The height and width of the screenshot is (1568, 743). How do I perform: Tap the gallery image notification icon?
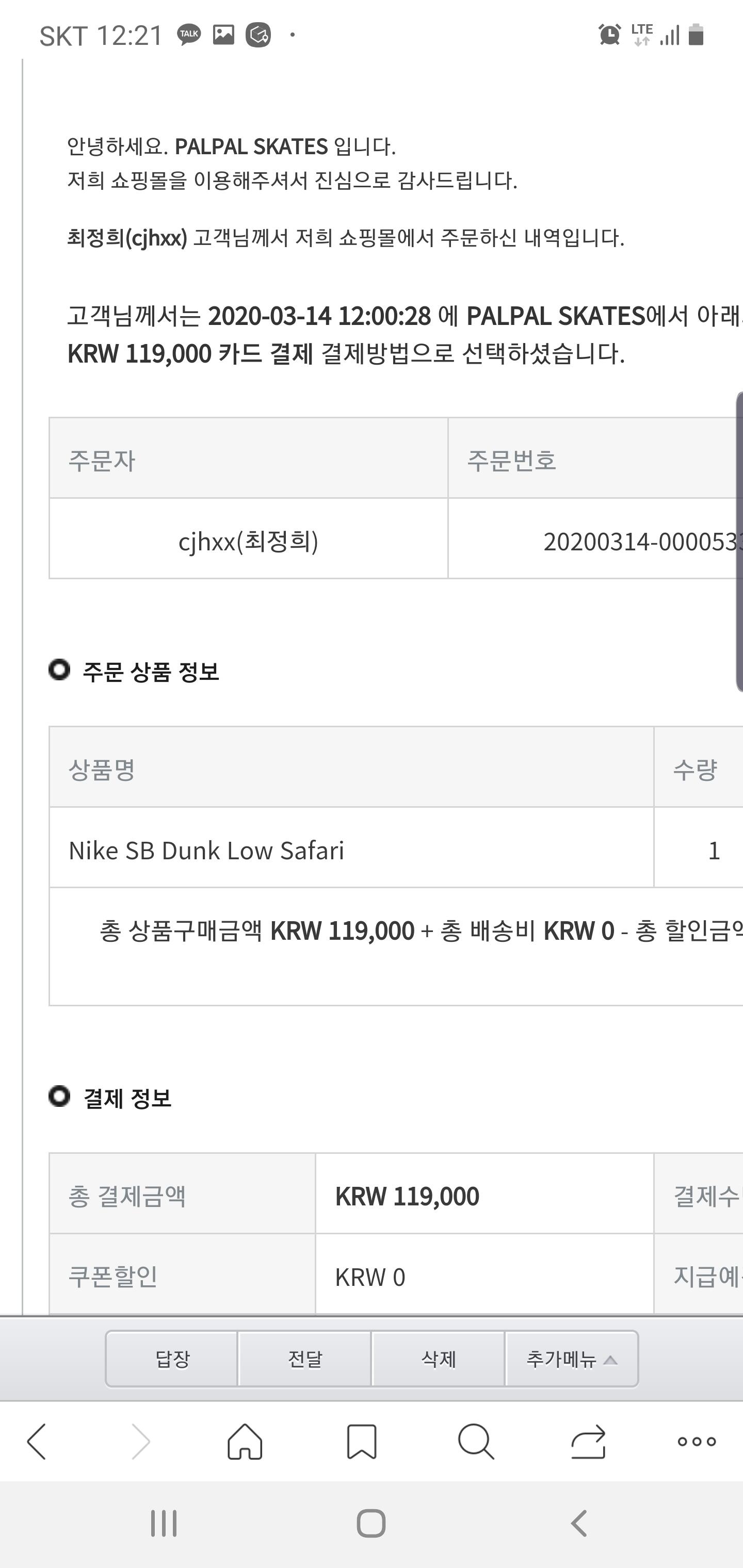[223, 34]
